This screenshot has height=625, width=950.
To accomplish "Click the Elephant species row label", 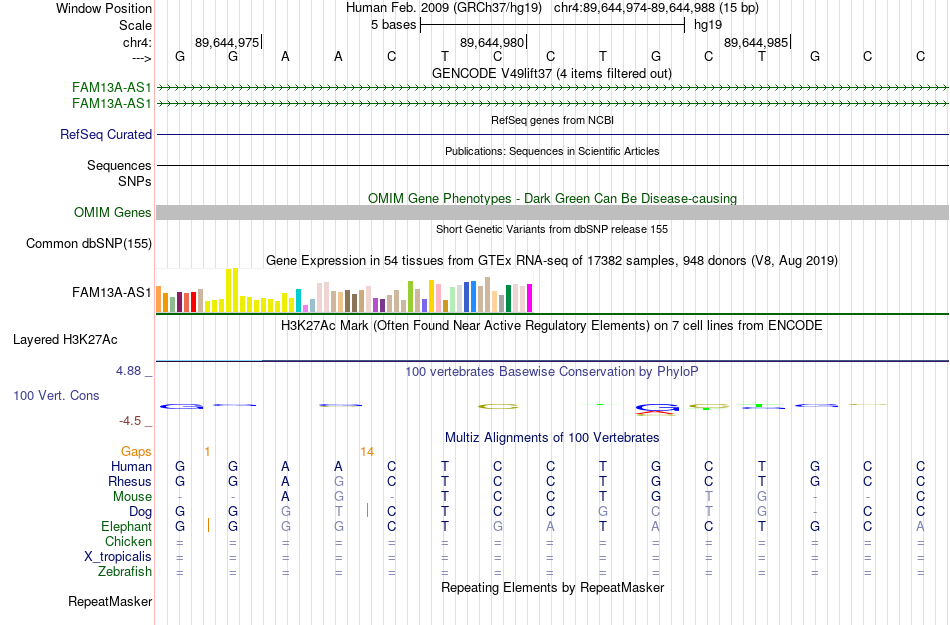I will 126,526.
